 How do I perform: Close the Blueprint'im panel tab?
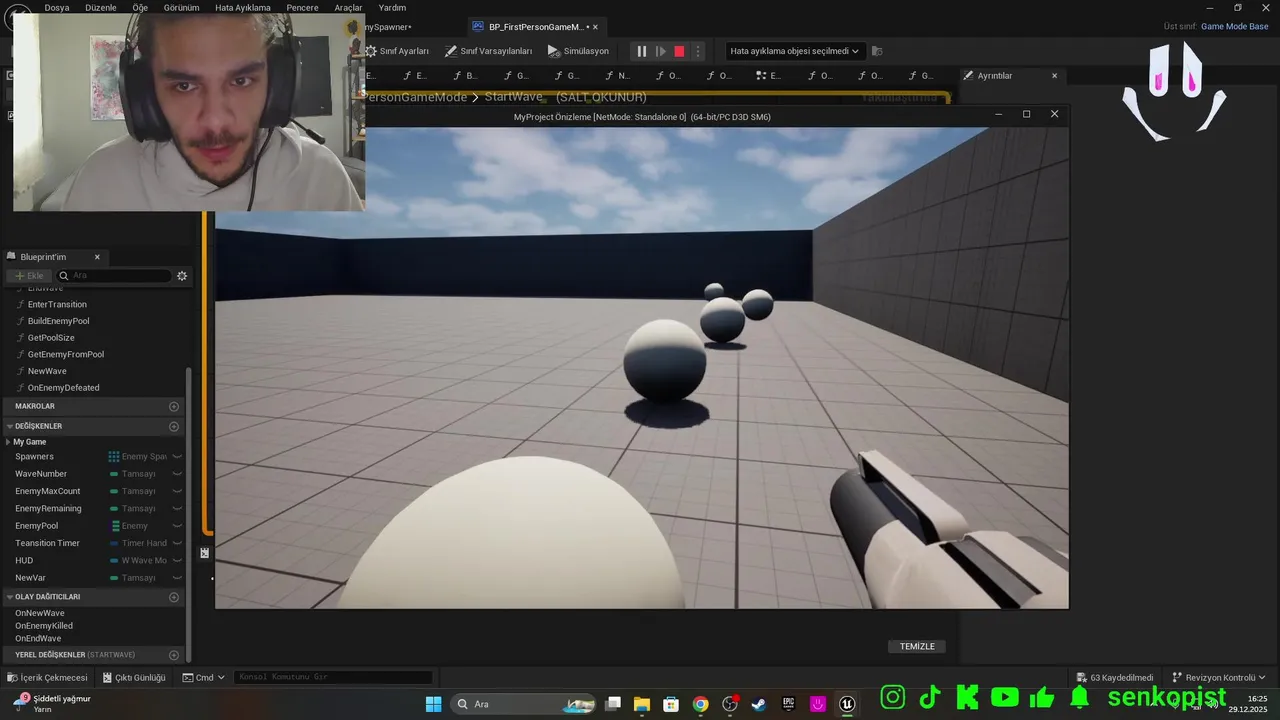[x=97, y=257]
